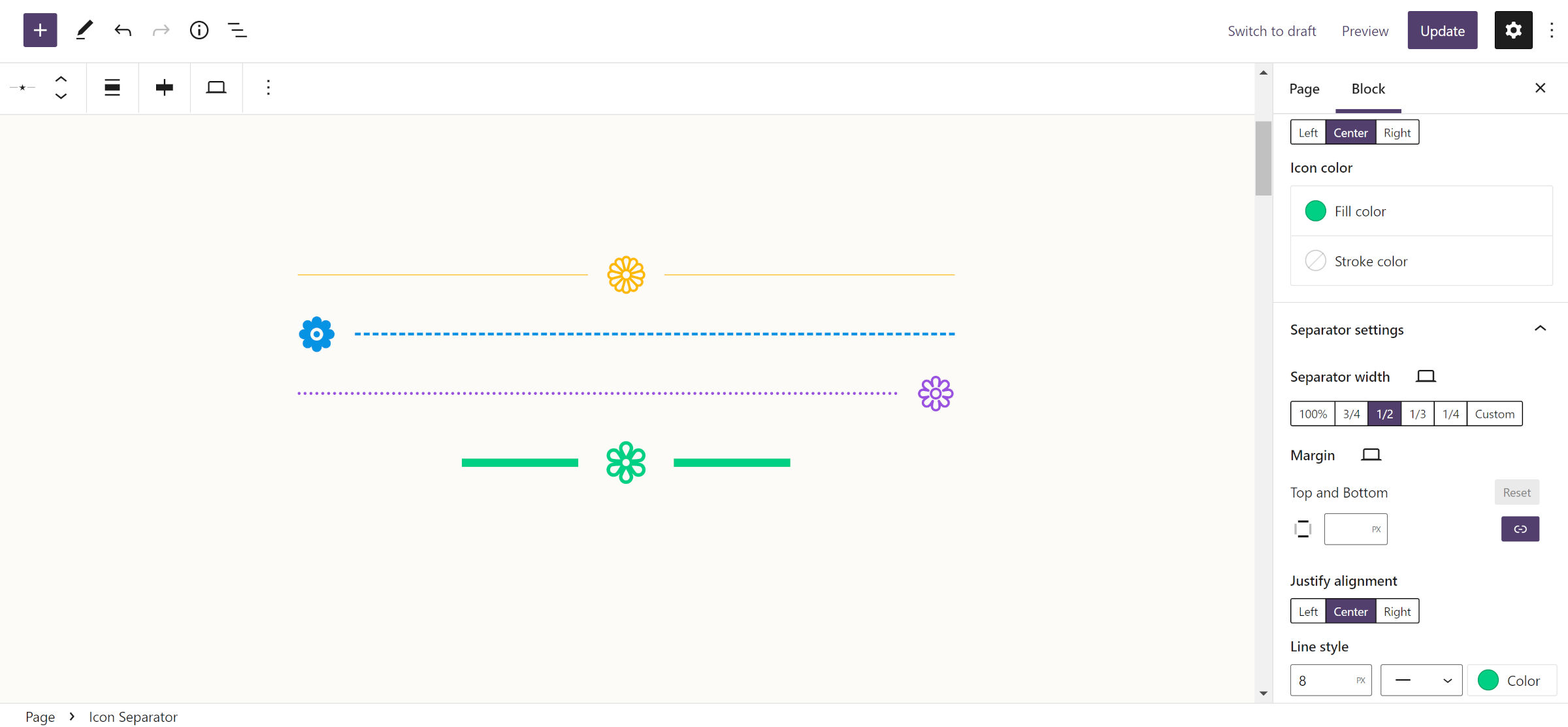The width and height of the screenshot is (1568, 727).
Task: Switch to the Block tab
Action: [1368, 88]
